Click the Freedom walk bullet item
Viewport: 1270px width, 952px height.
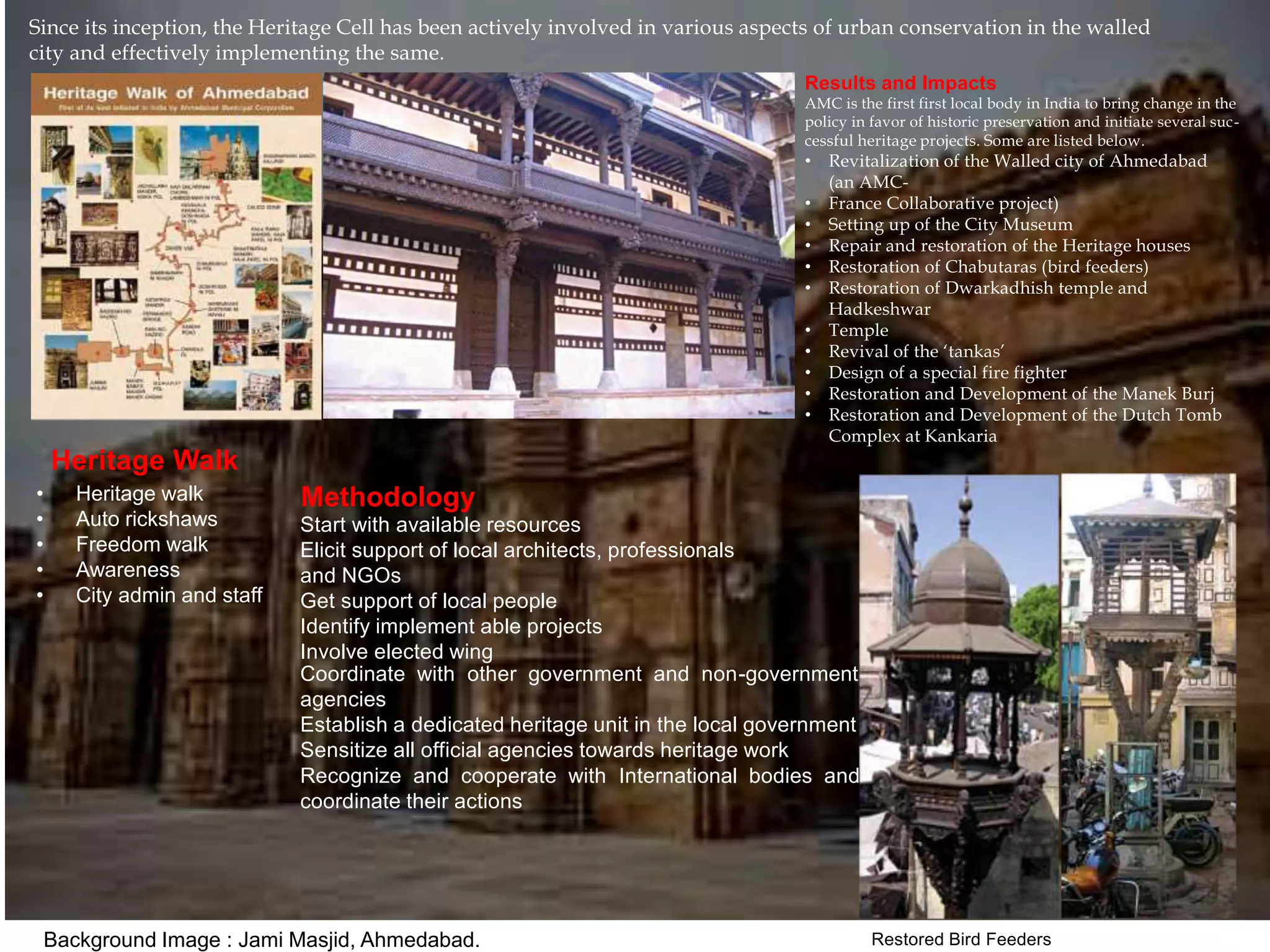pos(142,545)
